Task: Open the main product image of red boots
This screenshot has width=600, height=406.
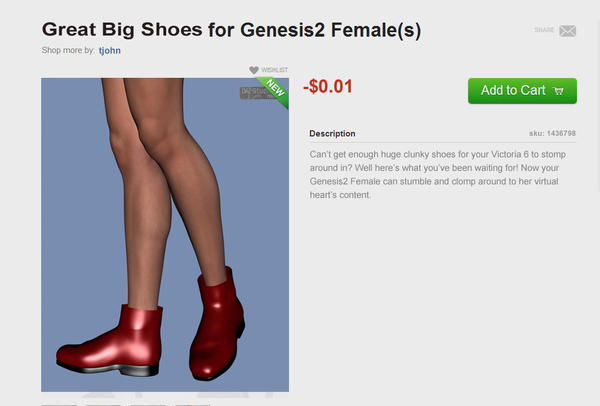Action: click(165, 235)
